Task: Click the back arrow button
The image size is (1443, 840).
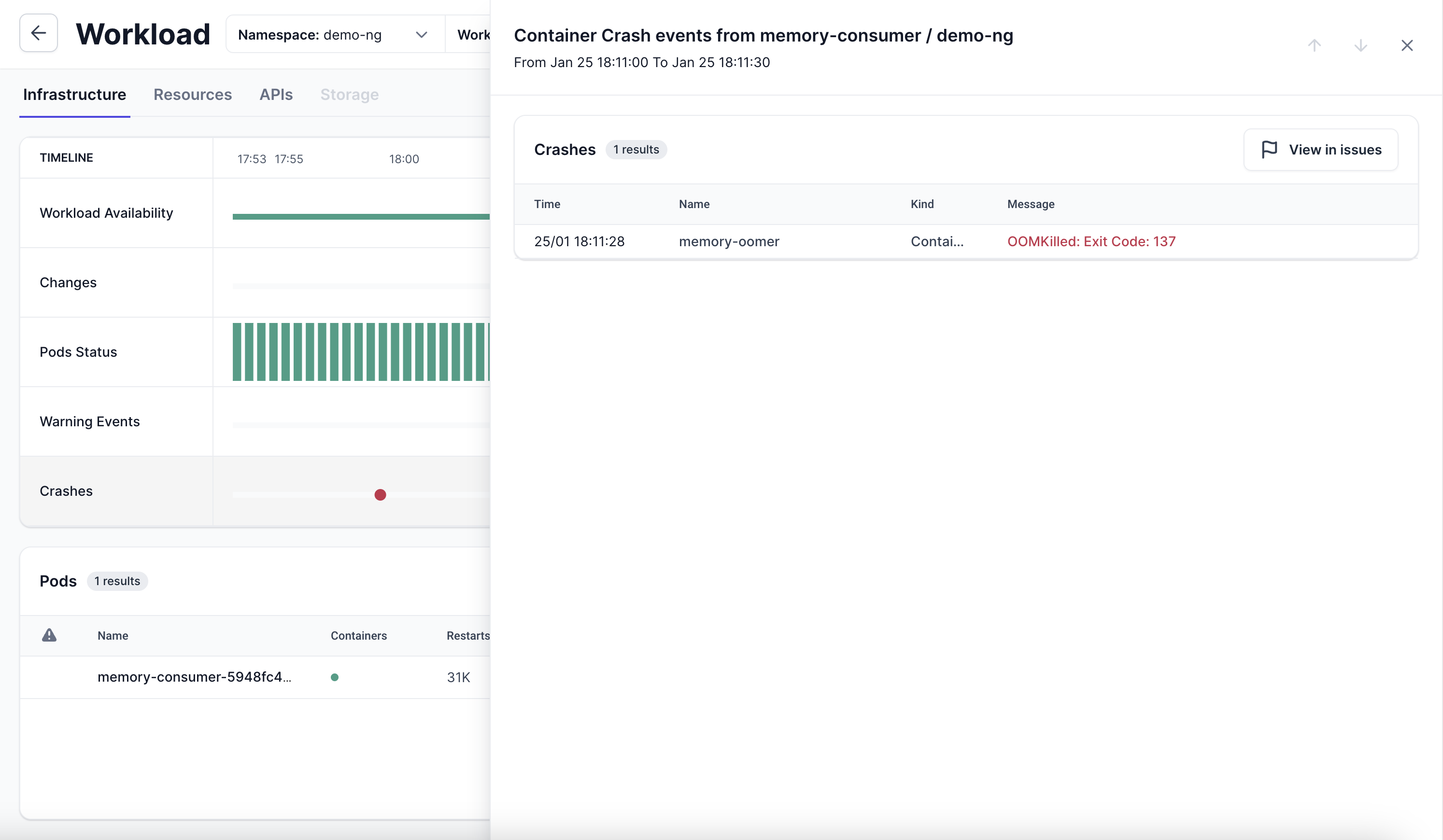Action: click(38, 33)
